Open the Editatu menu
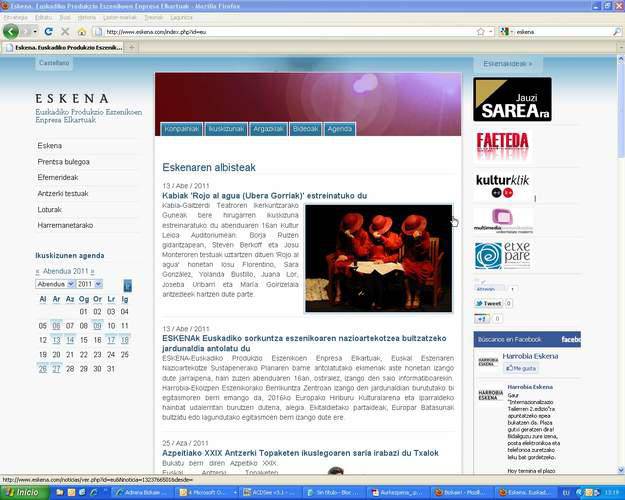This screenshot has height=500, width=625. pyautogui.click(x=43, y=18)
